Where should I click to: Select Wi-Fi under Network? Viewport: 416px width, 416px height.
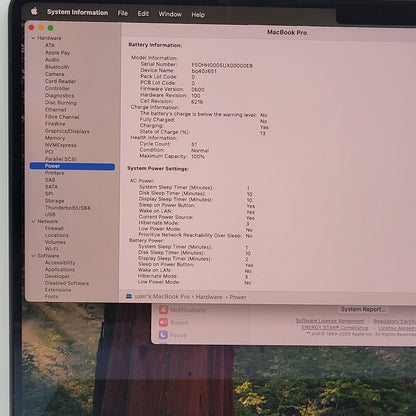tap(51, 249)
